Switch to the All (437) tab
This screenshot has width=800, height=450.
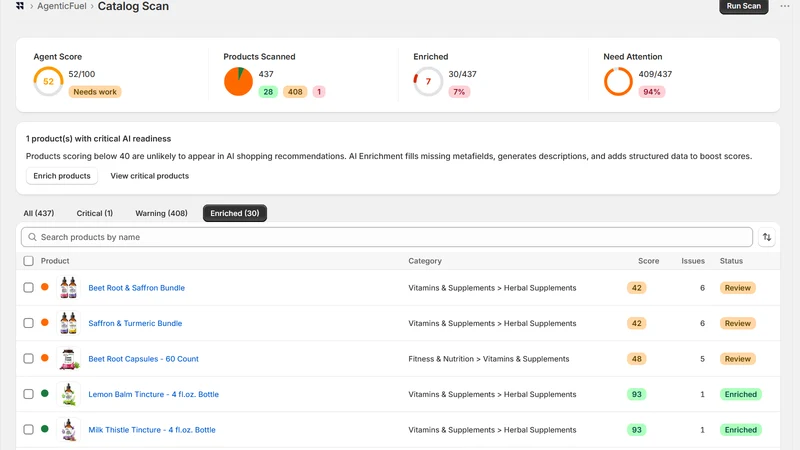39,213
